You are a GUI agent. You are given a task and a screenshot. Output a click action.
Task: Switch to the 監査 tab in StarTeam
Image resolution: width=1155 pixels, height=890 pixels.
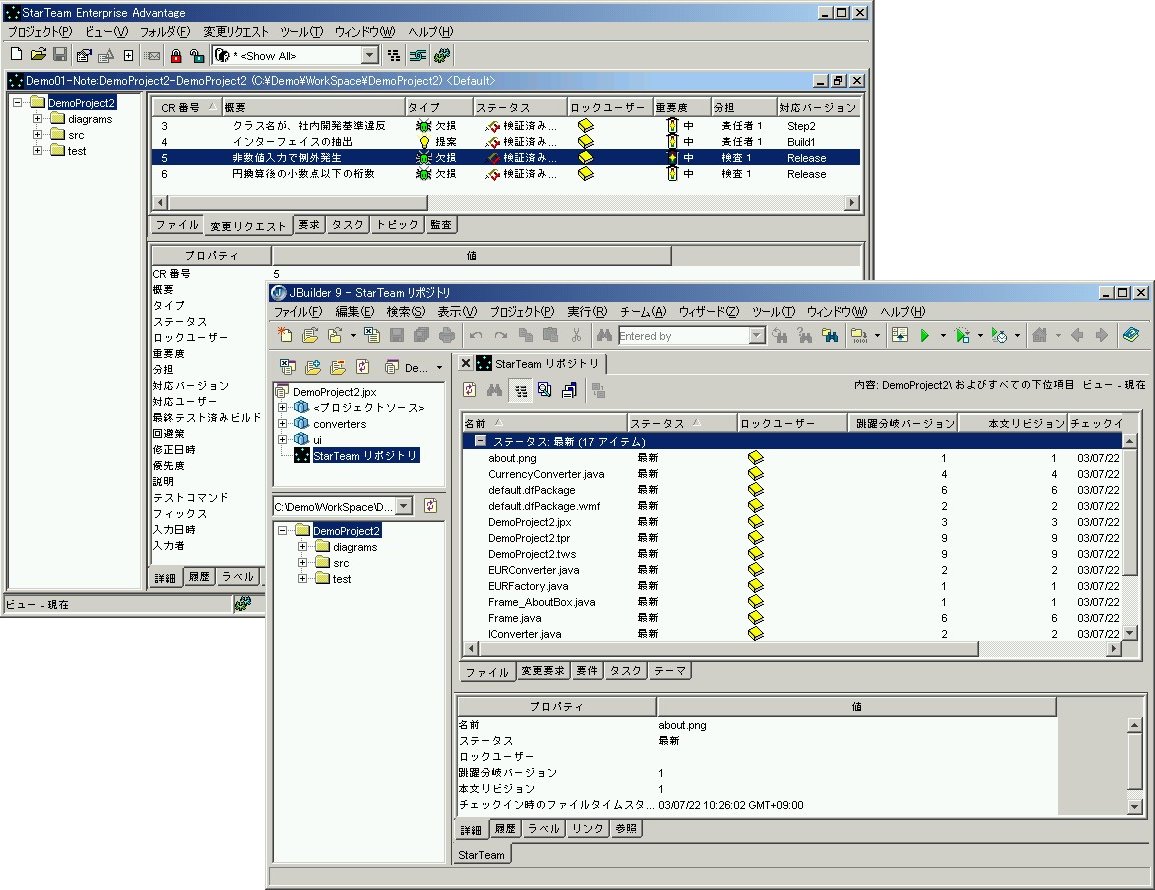(441, 225)
